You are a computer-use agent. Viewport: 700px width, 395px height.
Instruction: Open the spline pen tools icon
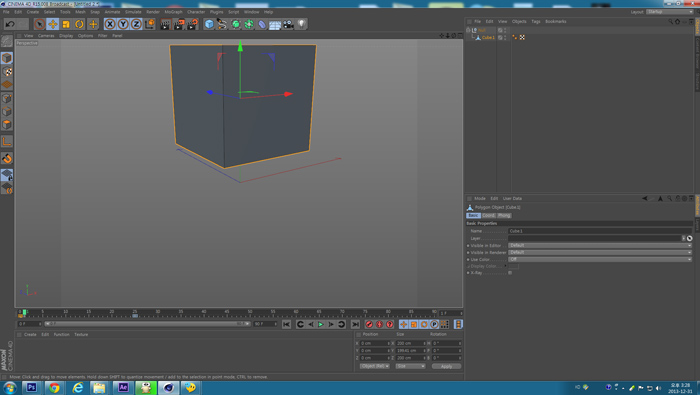222,24
